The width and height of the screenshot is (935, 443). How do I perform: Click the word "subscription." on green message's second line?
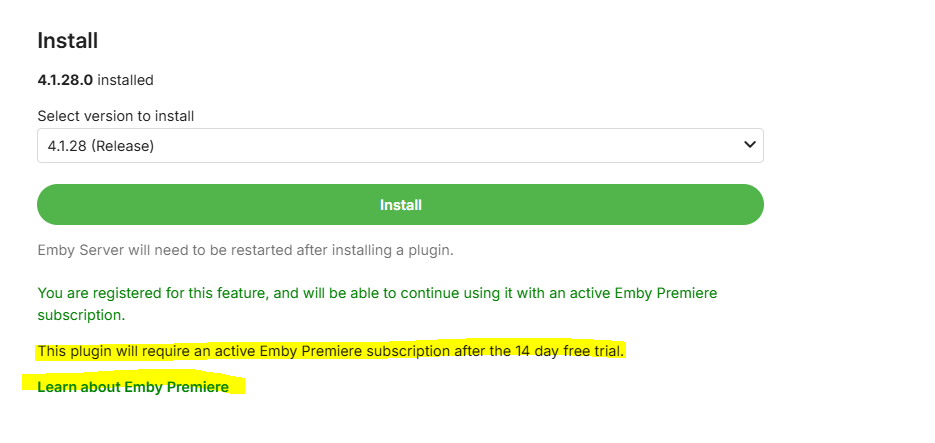pyautogui.click(x=81, y=315)
